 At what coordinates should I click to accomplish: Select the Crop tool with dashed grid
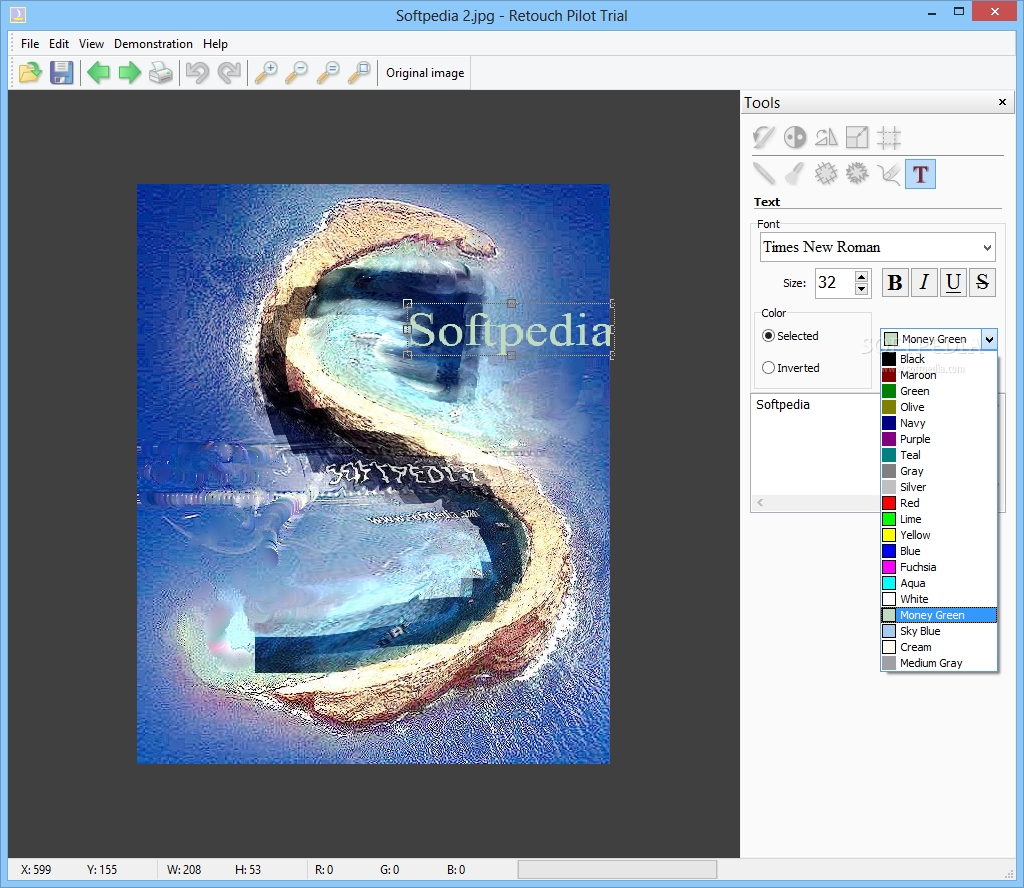coord(889,137)
